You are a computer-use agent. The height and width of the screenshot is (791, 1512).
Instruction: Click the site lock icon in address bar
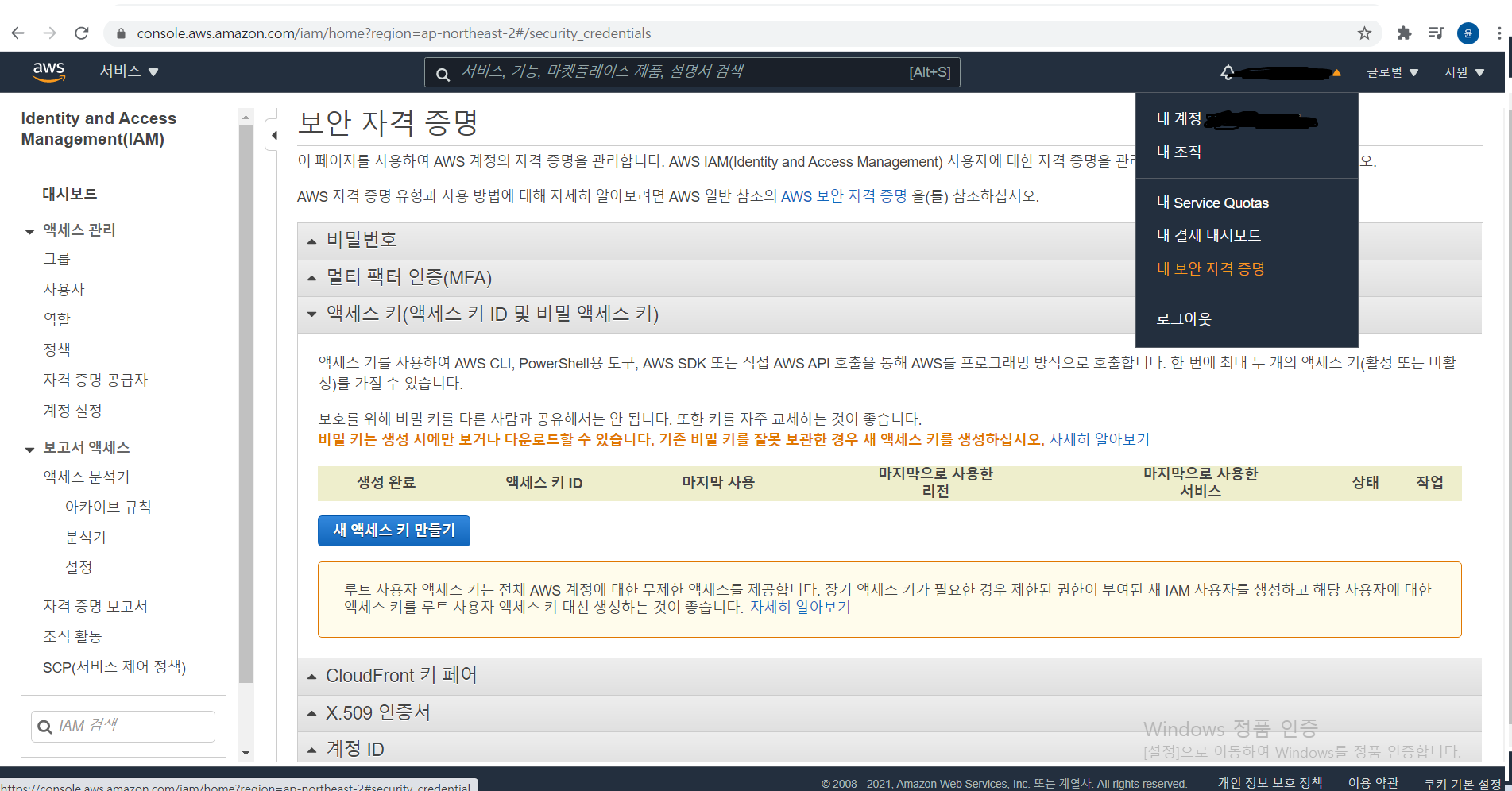tap(121, 33)
